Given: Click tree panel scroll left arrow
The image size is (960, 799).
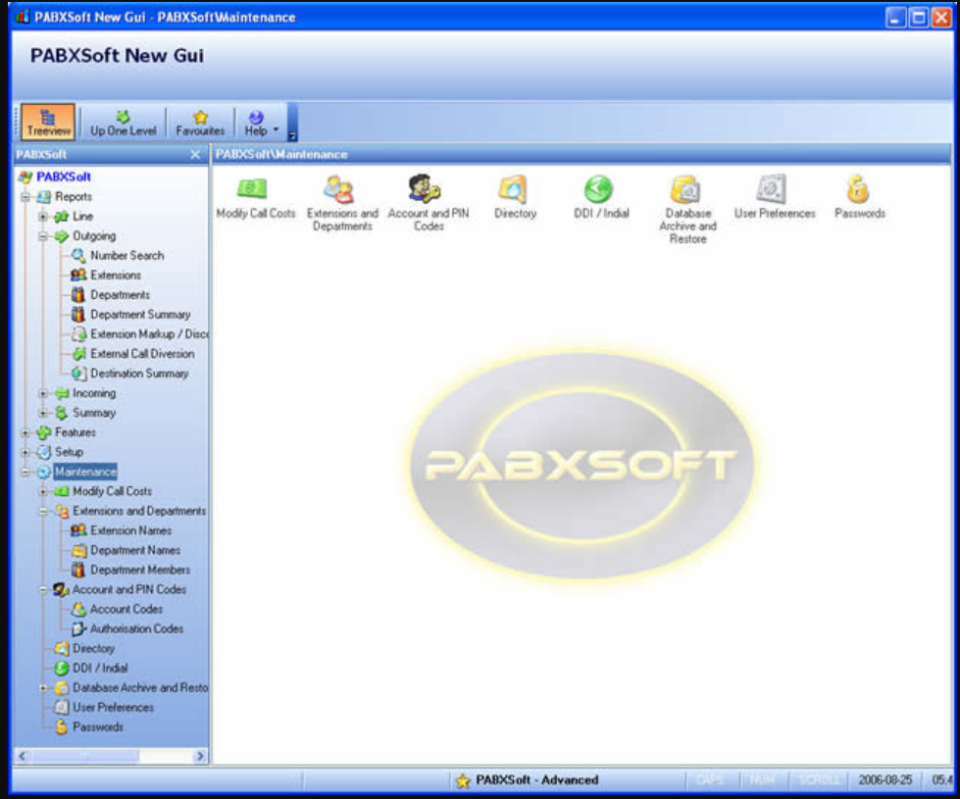Looking at the screenshot, I should tap(22, 756).
